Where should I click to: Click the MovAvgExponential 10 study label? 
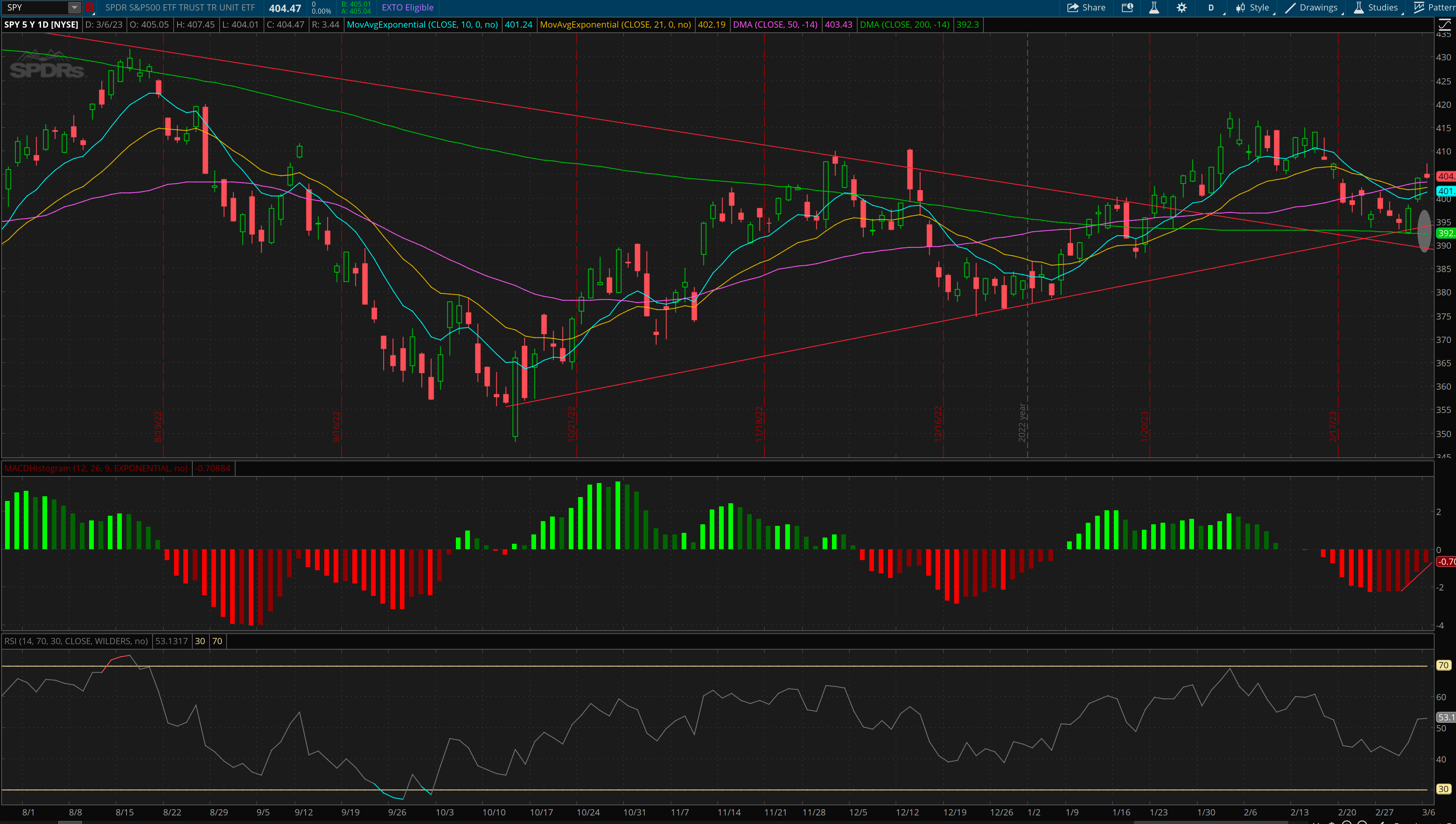coord(422,25)
